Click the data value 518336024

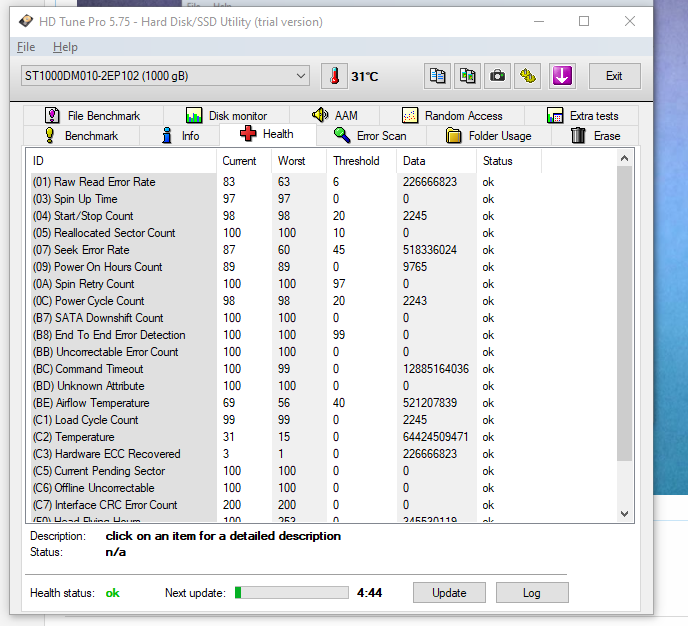430,250
